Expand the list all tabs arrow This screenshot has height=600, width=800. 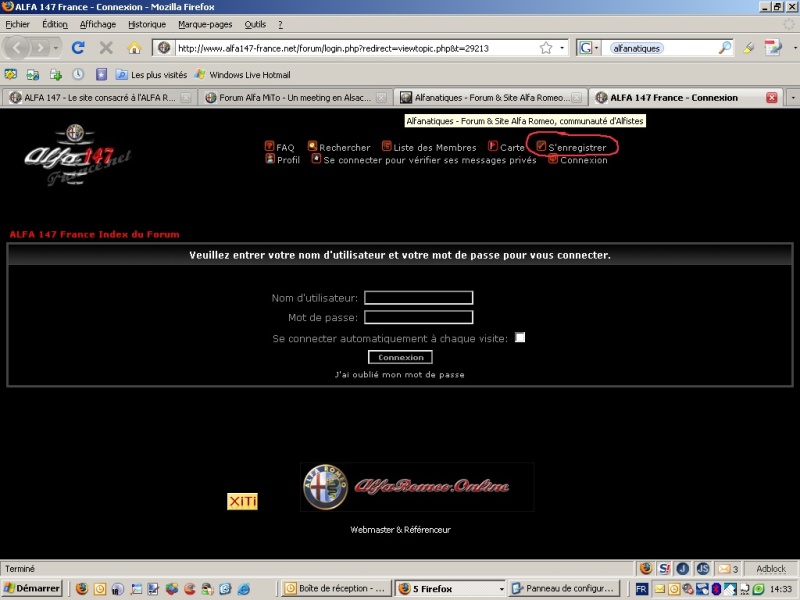792,98
